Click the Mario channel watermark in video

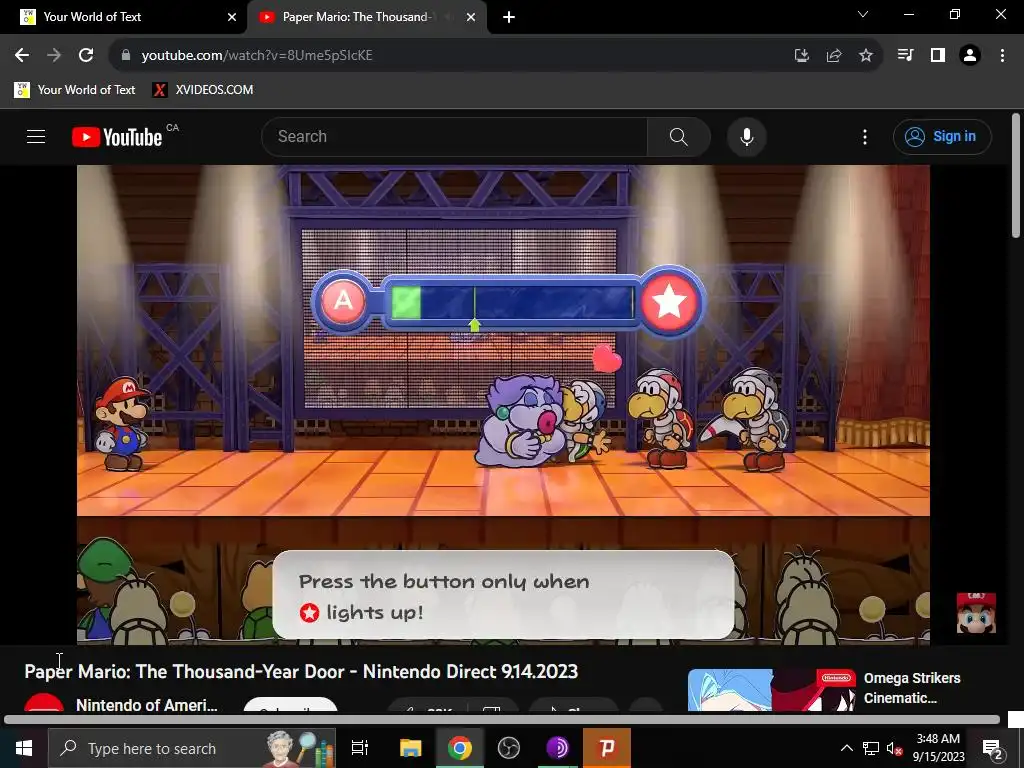pyautogui.click(x=976, y=613)
